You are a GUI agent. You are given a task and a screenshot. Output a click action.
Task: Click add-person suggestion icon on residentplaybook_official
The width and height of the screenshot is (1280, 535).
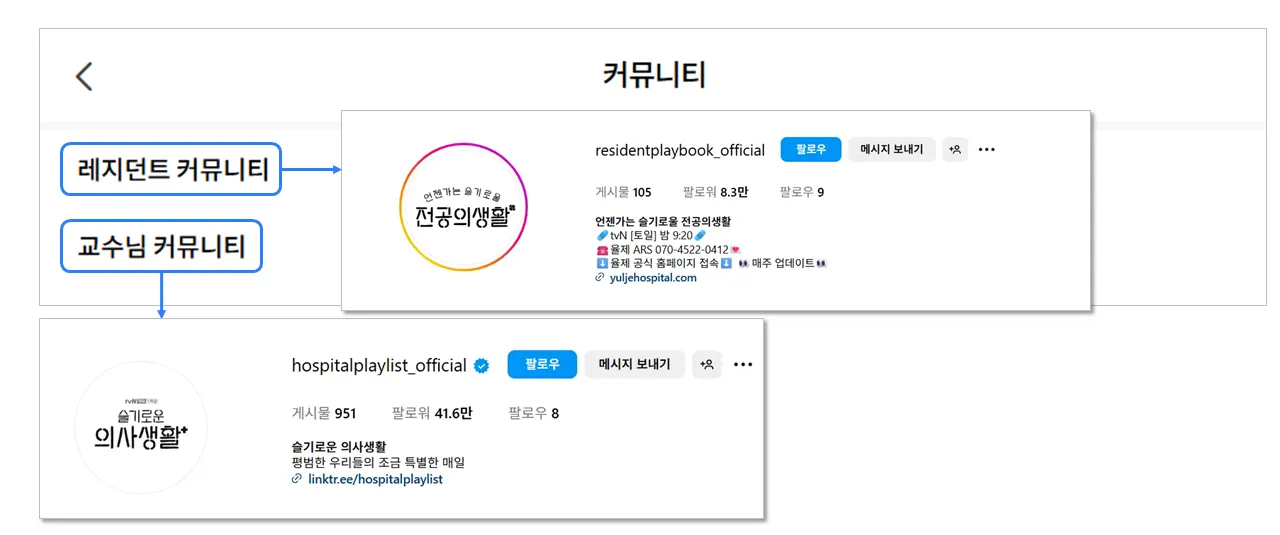click(955, 149)
